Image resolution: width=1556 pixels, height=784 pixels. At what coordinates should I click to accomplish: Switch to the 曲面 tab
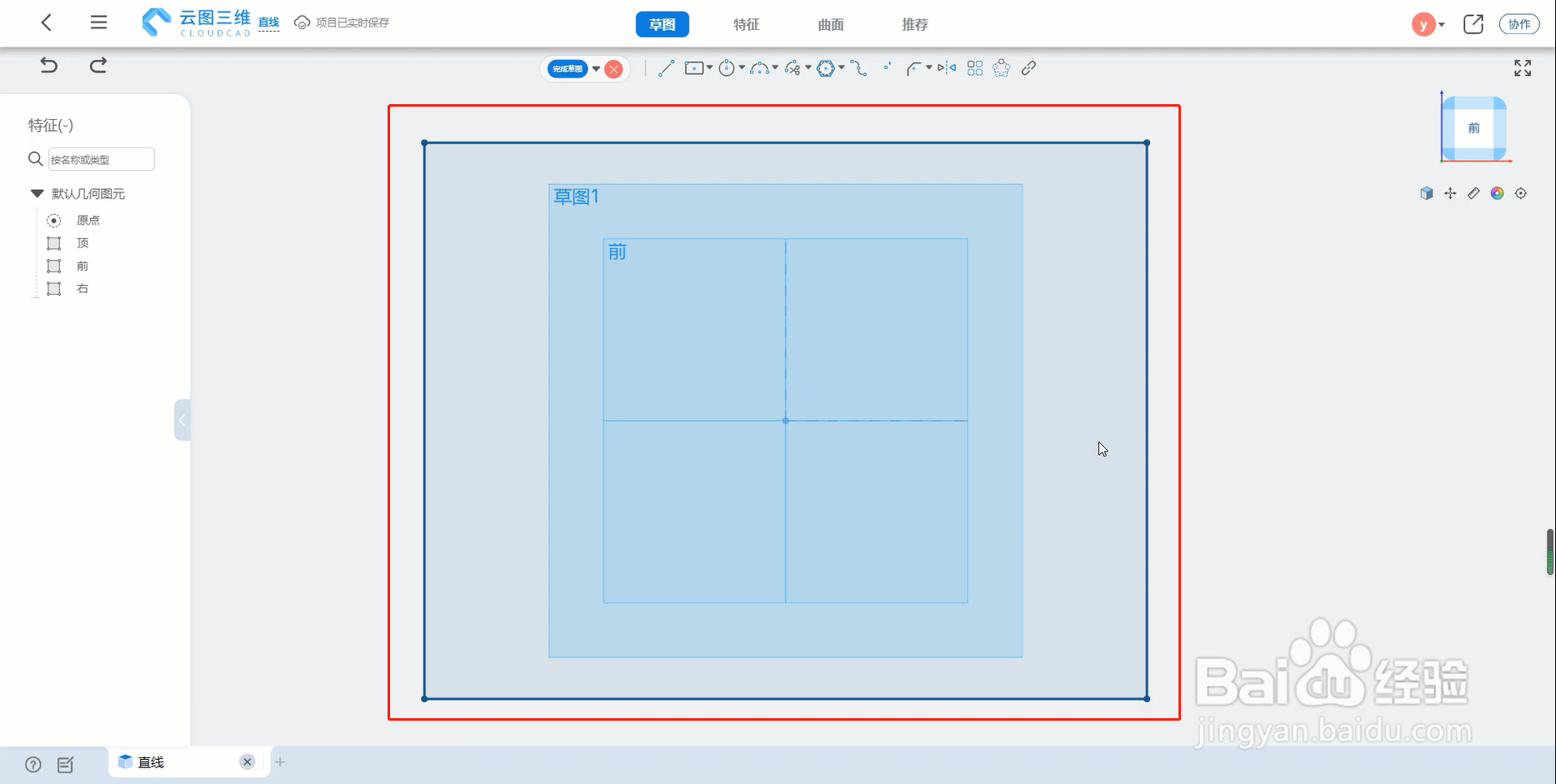(x=830, y=24)
